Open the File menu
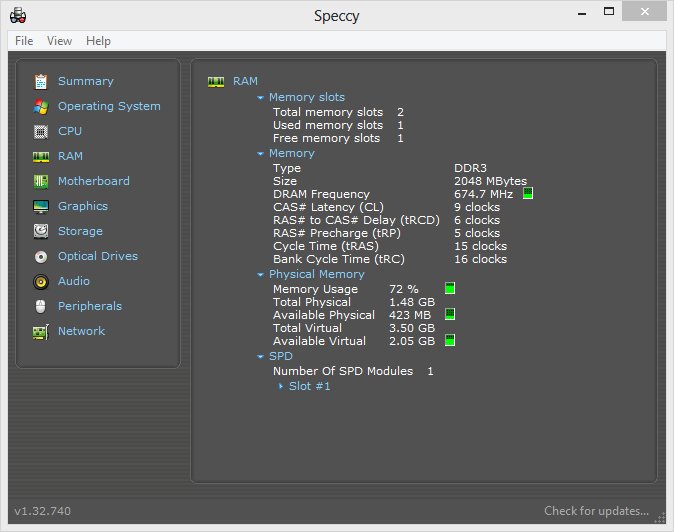 coord(24,41)
